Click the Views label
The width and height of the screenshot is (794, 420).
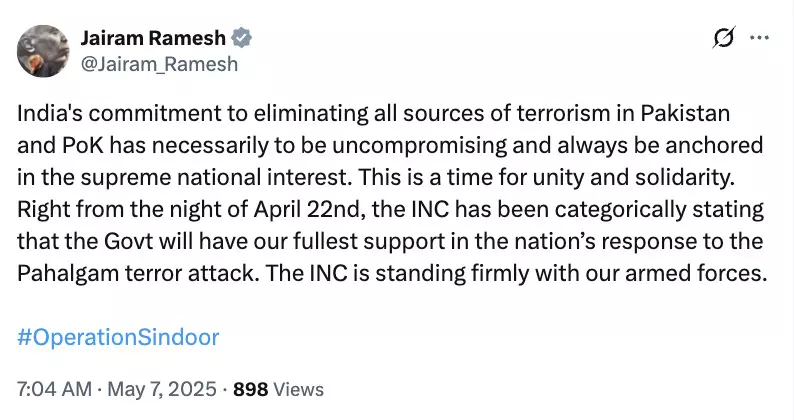point(297,388)
